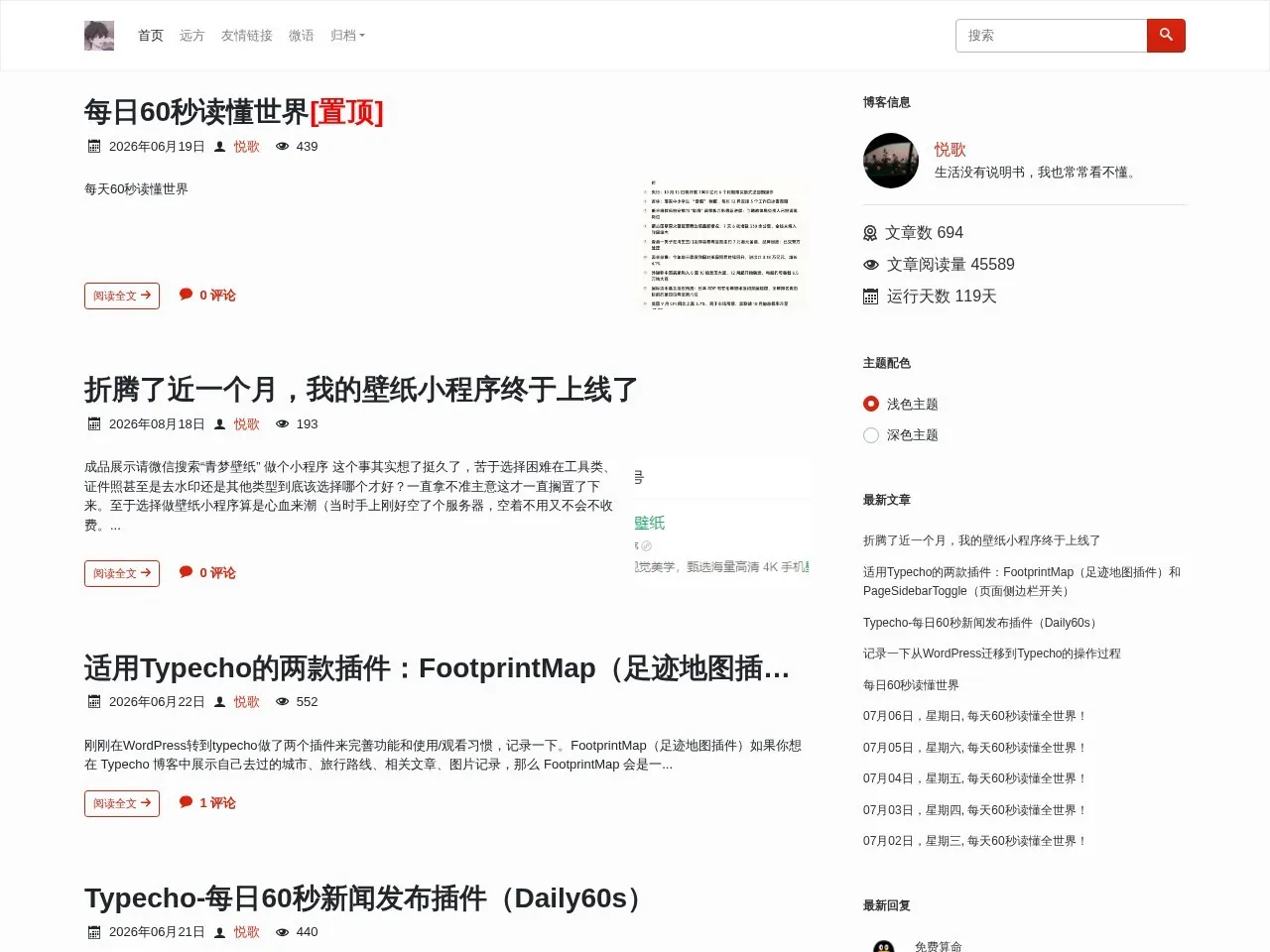Click the blog logo avatar in navbar
1270x952 pixels.
coord(99,36)
